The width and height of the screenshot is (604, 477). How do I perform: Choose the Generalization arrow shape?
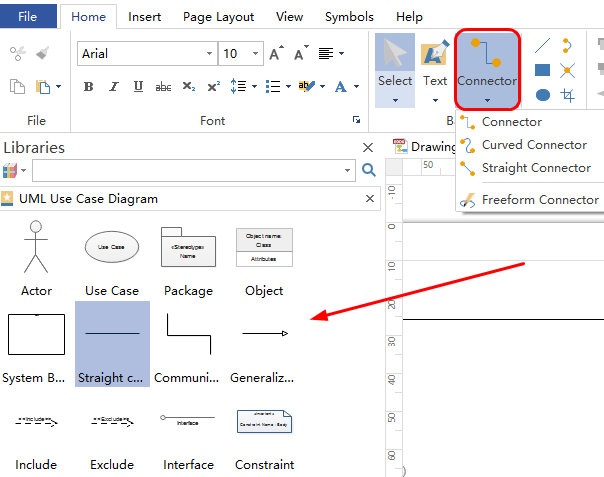coord(264,333)
